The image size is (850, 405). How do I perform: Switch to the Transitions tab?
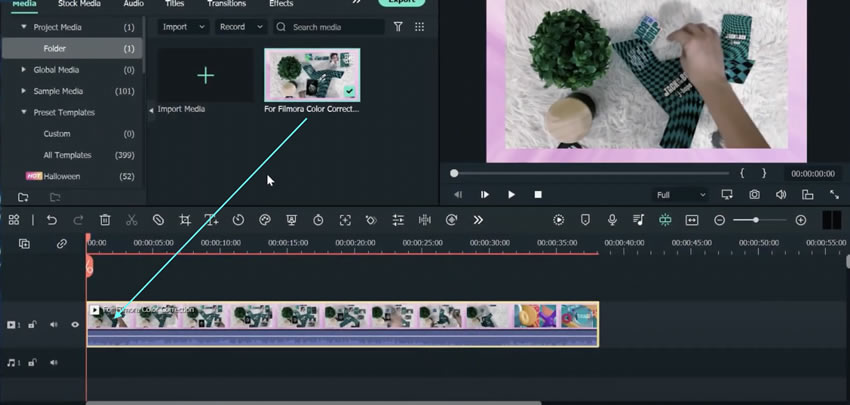(x=227, y=4)
